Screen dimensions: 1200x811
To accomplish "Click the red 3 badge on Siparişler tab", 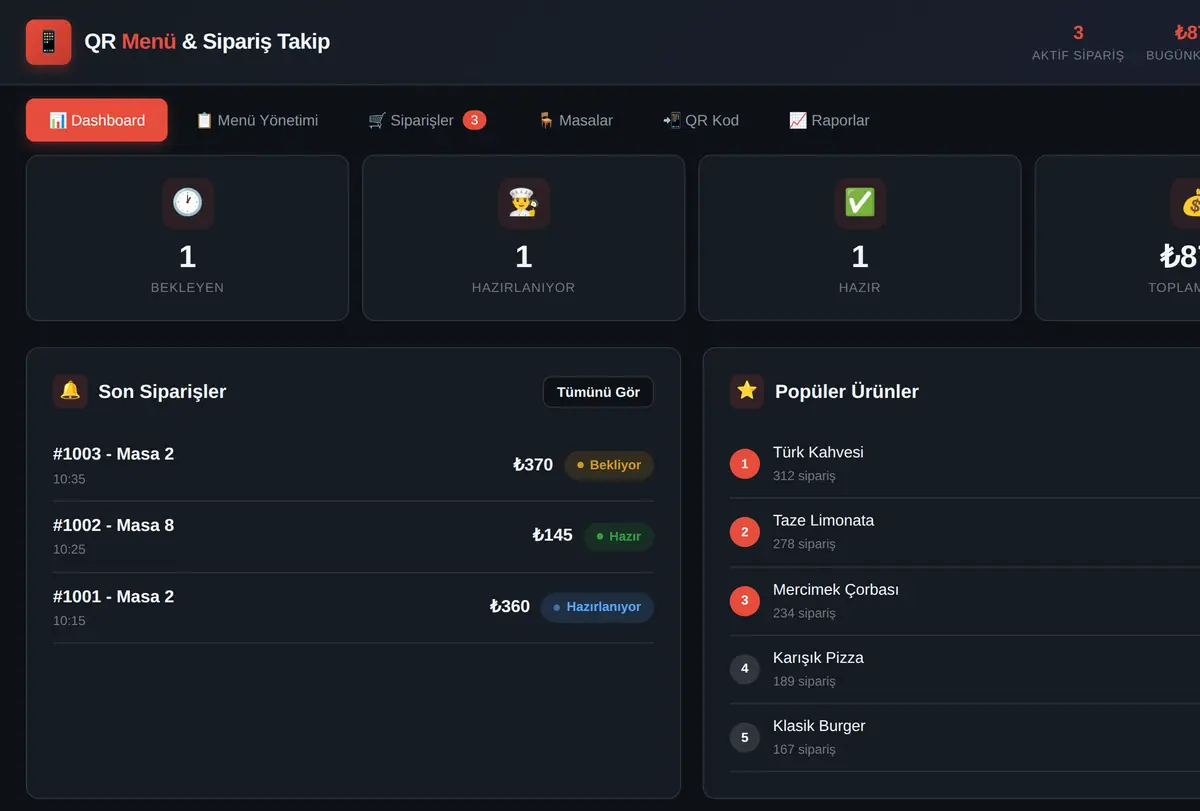I will 475,120.
